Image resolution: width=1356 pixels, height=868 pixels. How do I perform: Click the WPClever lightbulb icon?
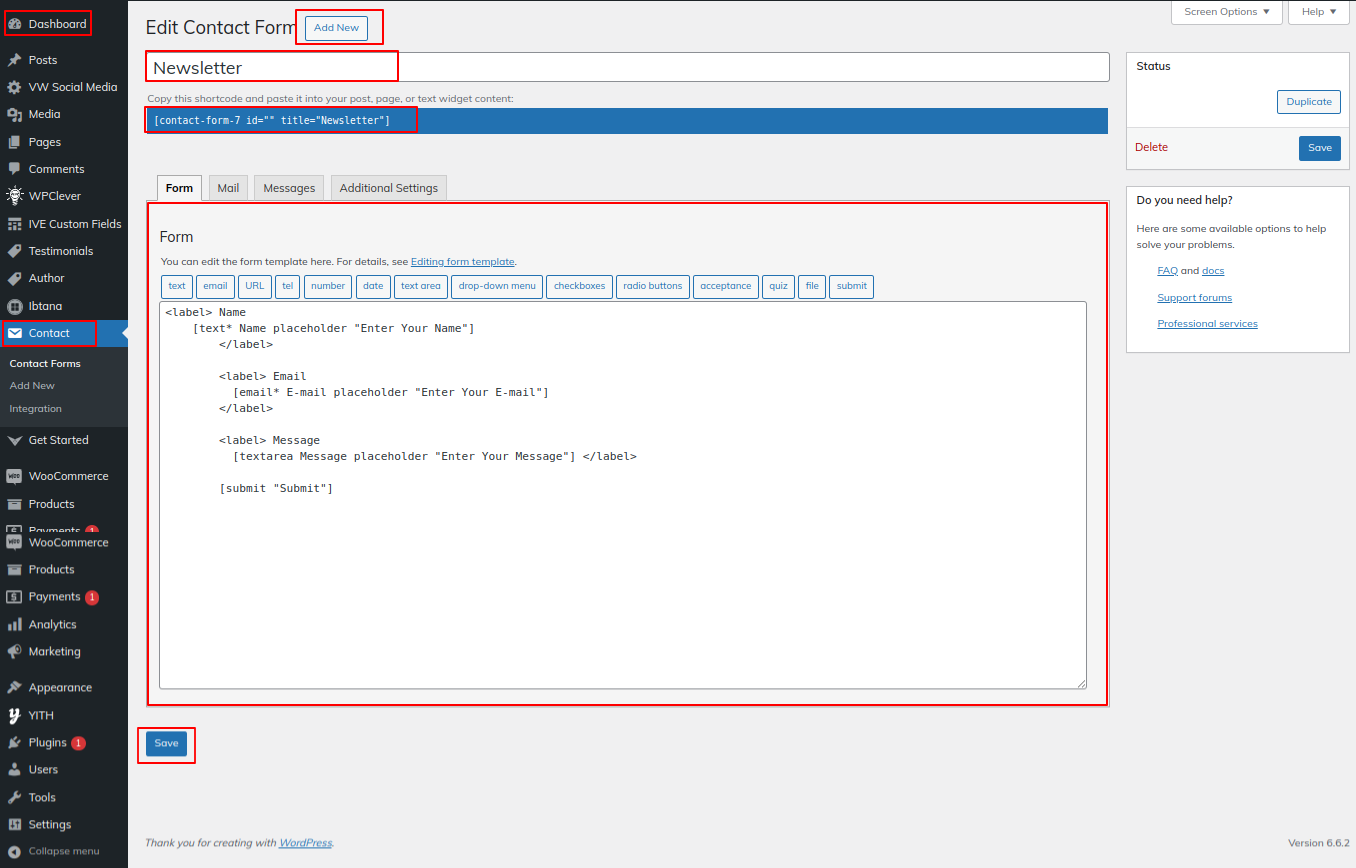[15, 196]
